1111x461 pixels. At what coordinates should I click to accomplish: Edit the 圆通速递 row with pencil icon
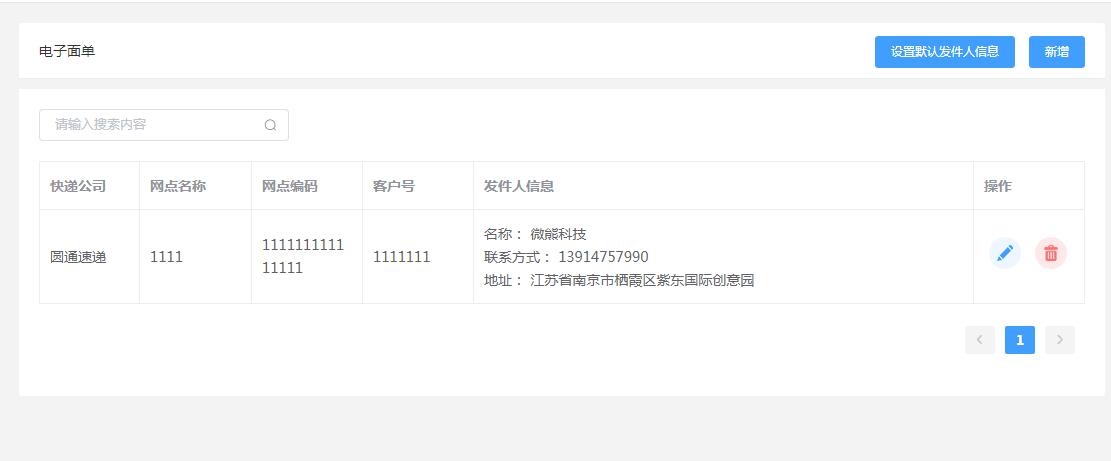1005,253
